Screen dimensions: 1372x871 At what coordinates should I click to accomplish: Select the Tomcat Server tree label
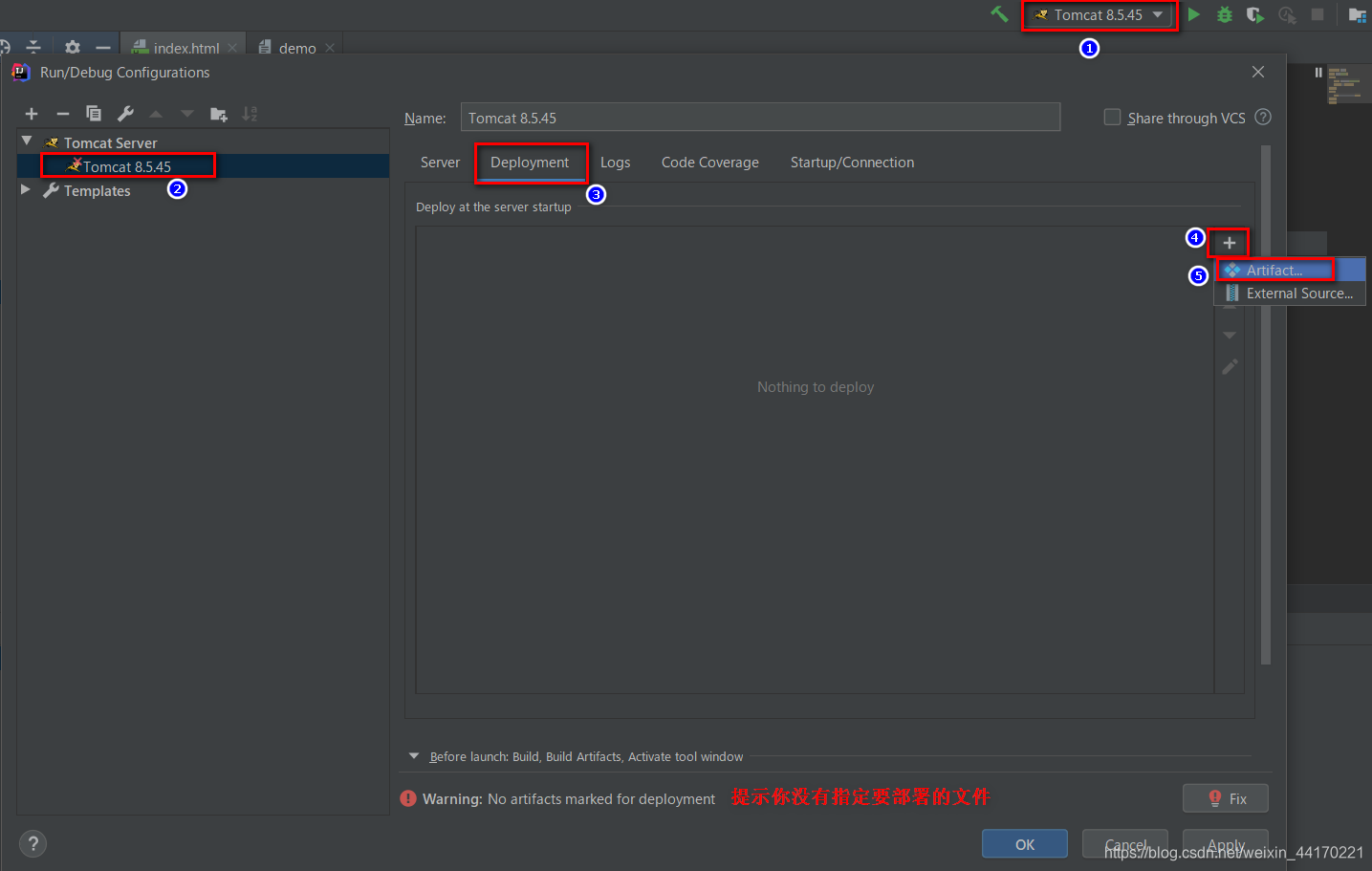coord(110,142)
